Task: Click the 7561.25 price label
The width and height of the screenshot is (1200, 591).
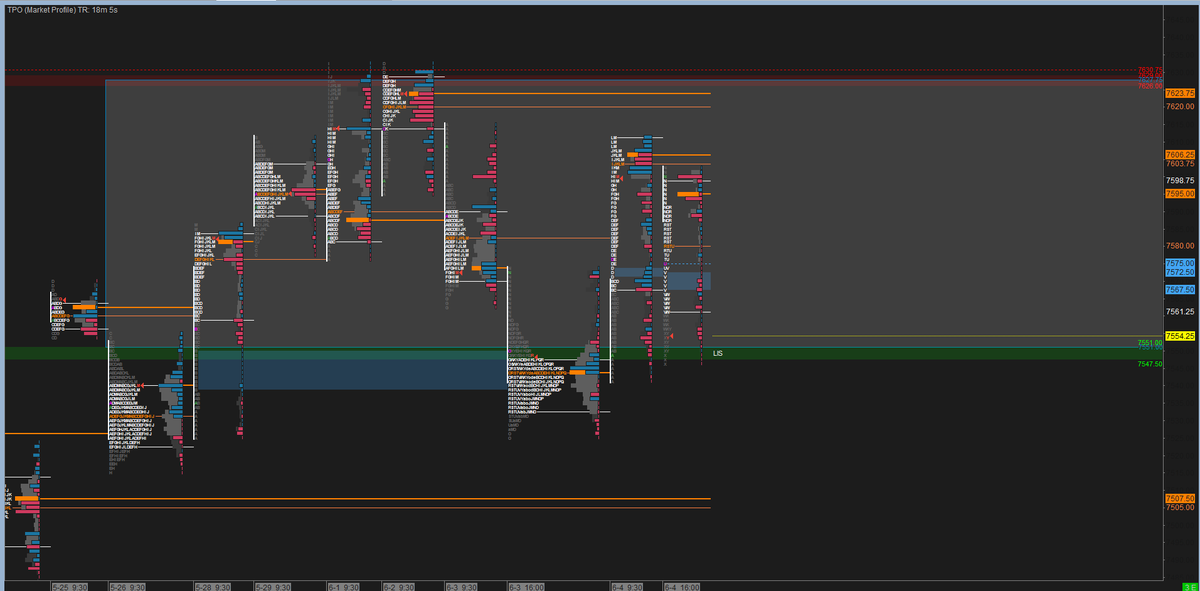Action: (1180, 311)
